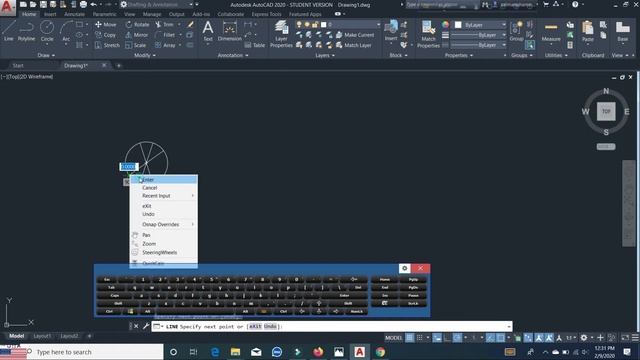Viewport: 640px width, 360px height.
Task: Expand the Draw panel
Action: (46, 55)
